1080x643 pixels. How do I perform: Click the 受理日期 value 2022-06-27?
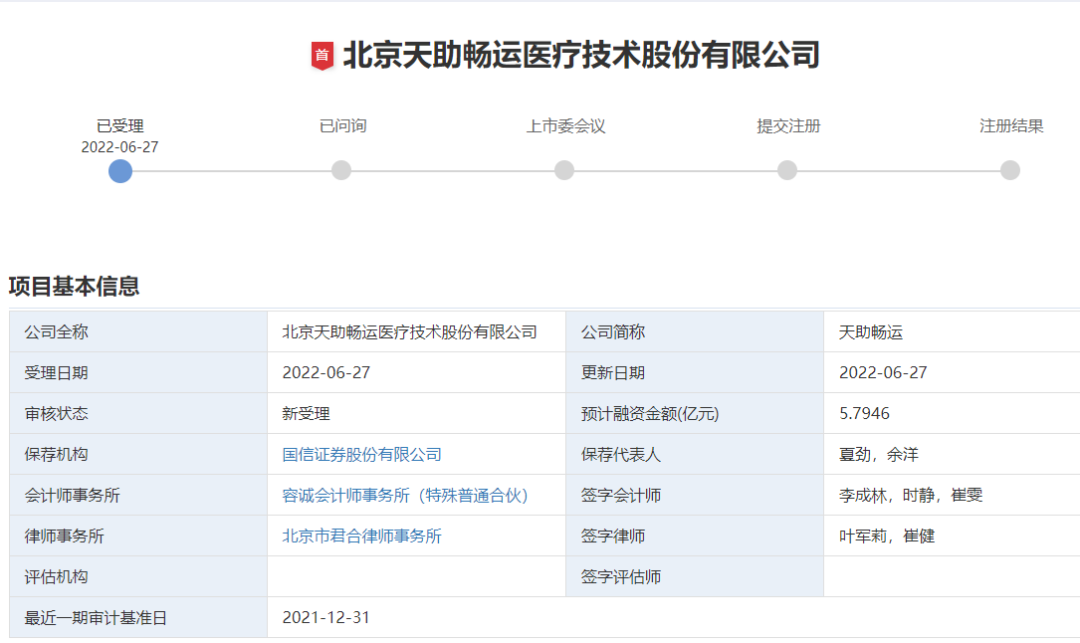326,372
